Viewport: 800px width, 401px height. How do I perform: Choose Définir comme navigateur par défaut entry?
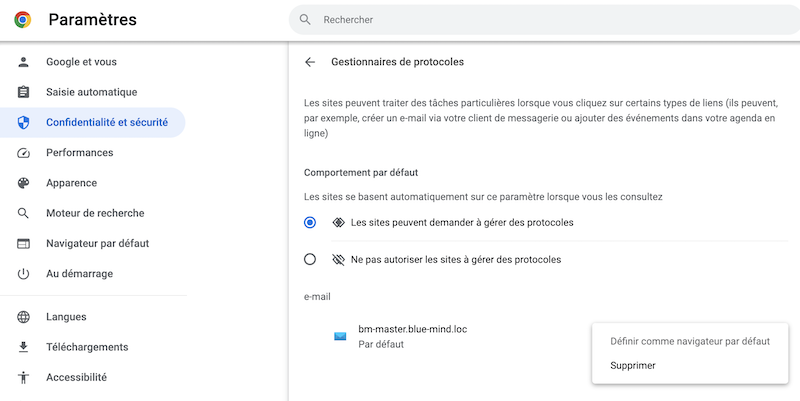690,341
